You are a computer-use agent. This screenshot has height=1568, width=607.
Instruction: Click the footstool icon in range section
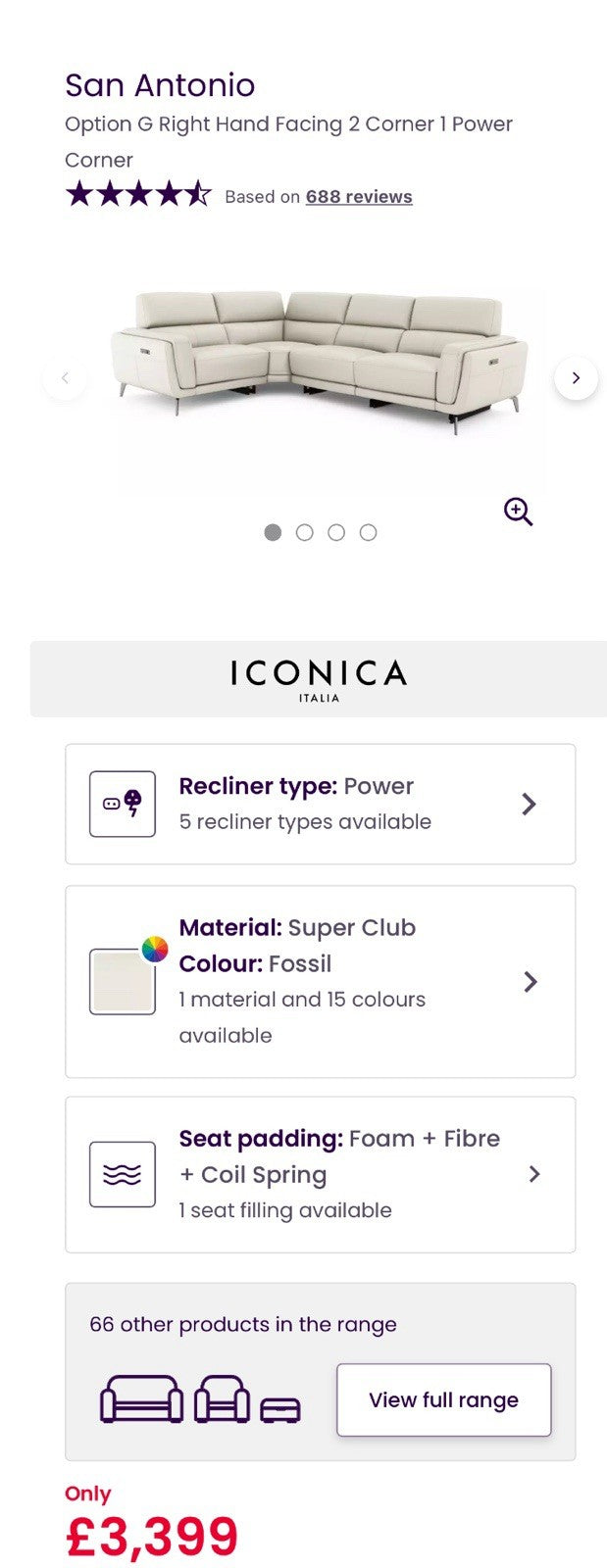coord(280,1410)
